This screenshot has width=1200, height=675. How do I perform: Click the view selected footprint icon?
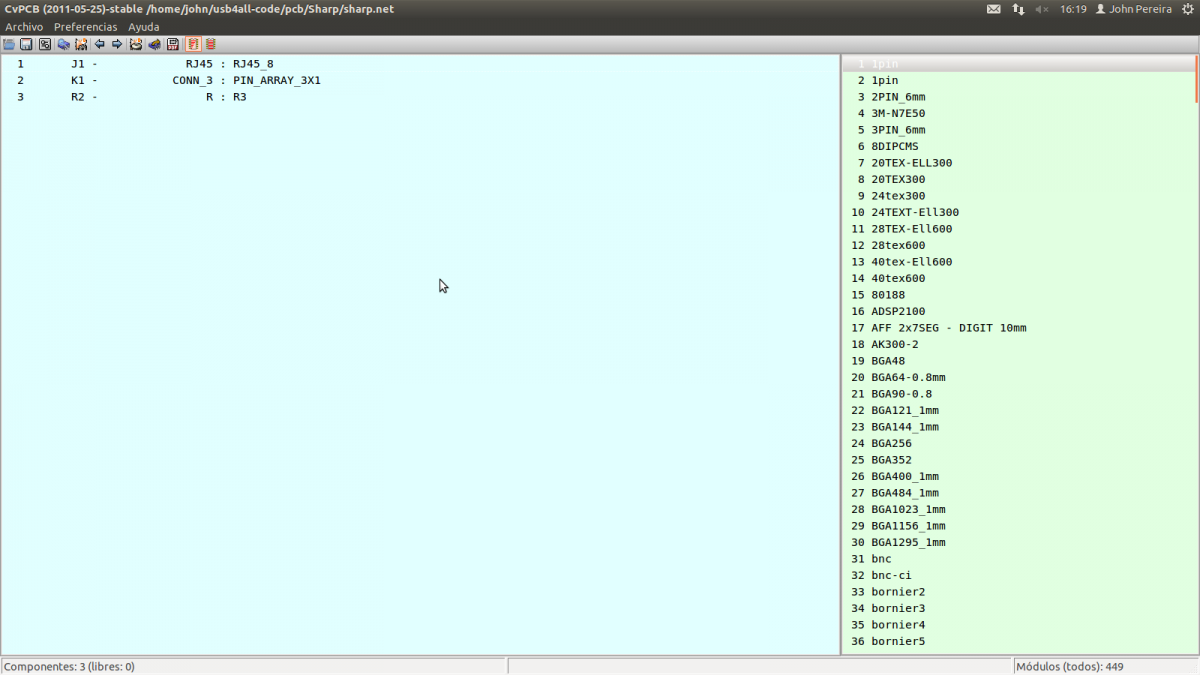pyautogui.click(x=63, y=44)
